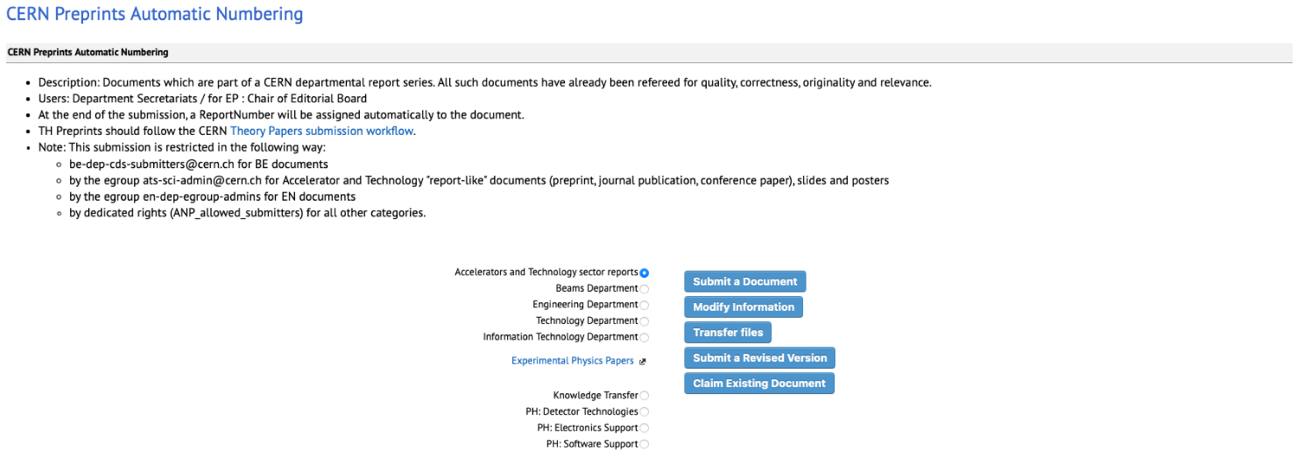The image size is (1297, 474).
Task: Click the Knowledge Transfer label text
Action: pos(595,395)
